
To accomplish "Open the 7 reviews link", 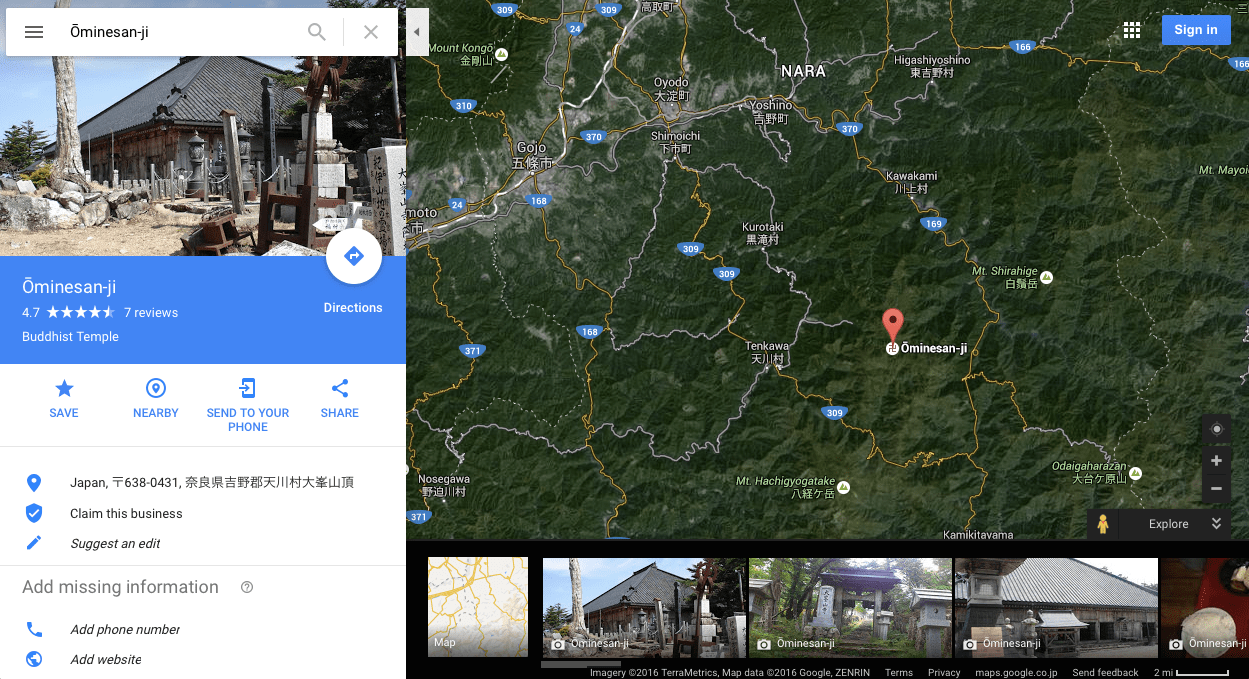I will (x=151, y=313).
